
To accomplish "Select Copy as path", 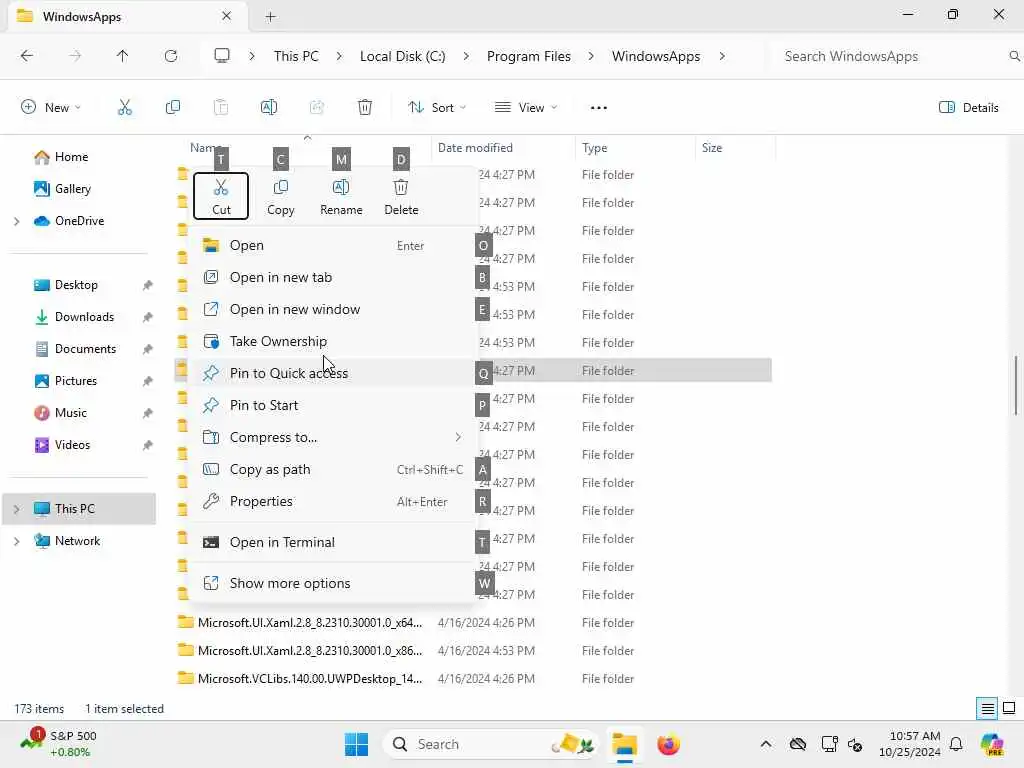I will click(333, 470).
